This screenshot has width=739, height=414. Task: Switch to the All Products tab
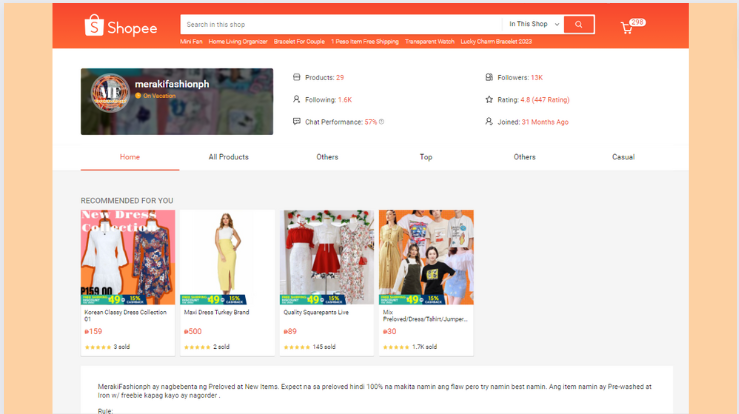229,157
